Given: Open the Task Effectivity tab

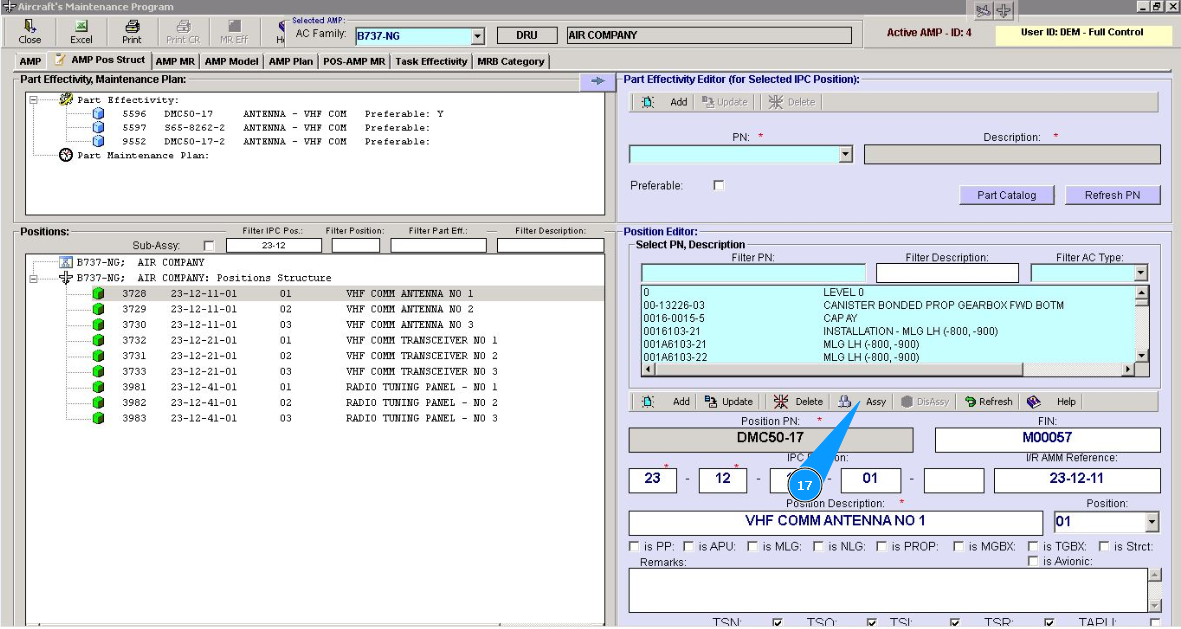Looking at the screenshot, I should pyautogui.click(x=431, y=61).
